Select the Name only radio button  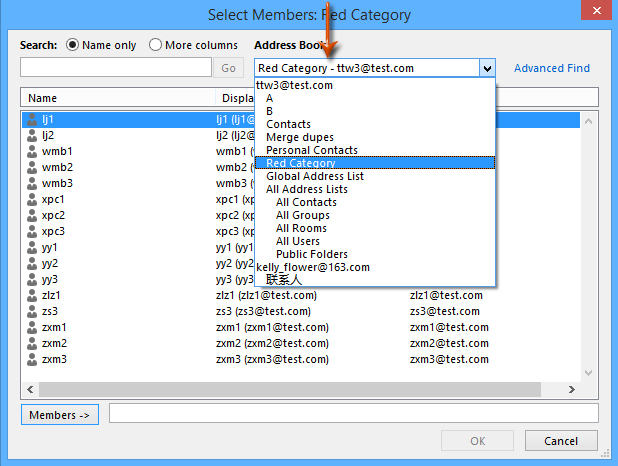(x=72, y=45)
